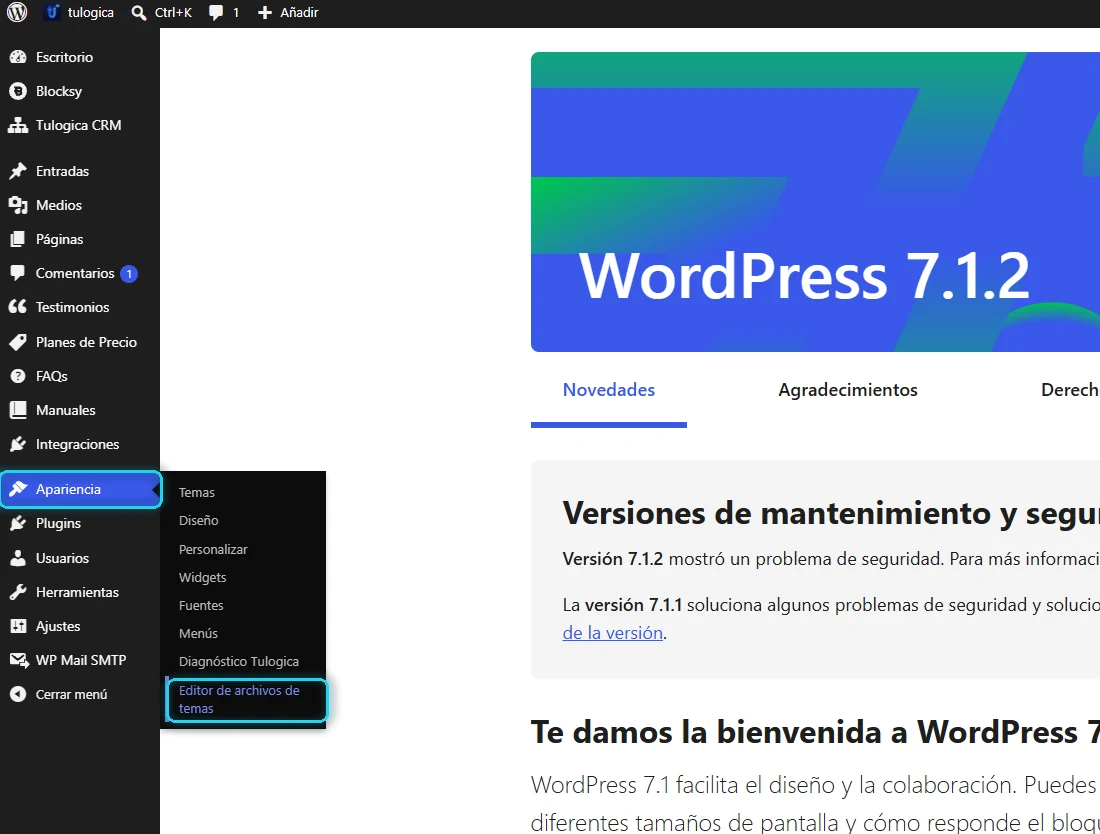Click the Planes de Precio tag icon

18,342
